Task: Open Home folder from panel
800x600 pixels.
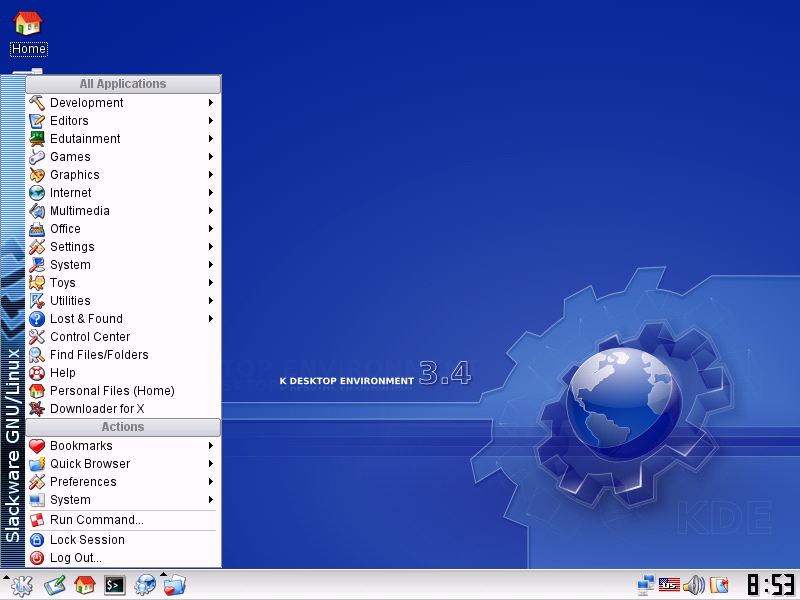Action: pyautogui.click(x=85, y=585)
